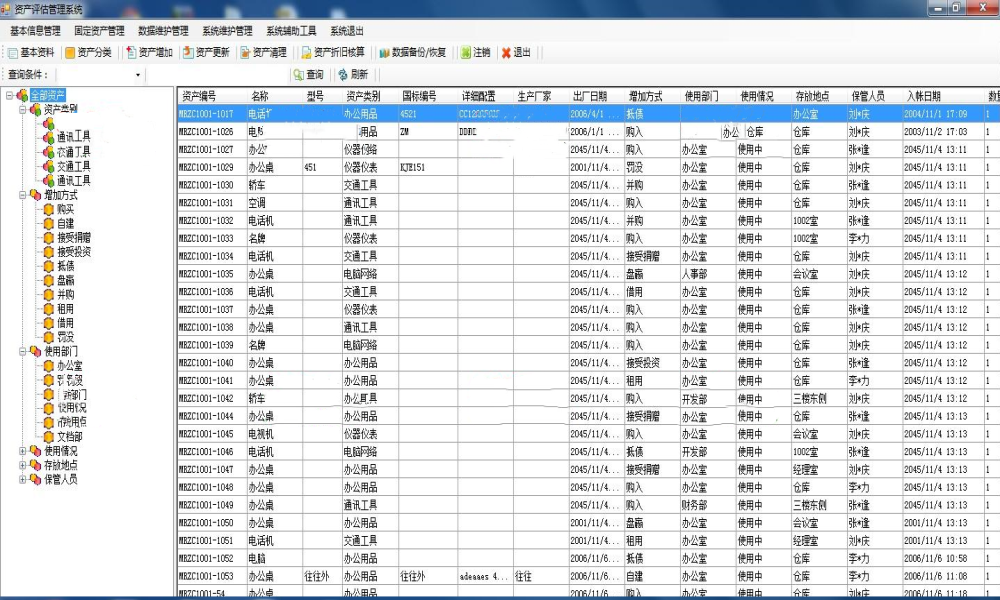Sort by 名称 column header
The height and width of the screenshot is (600, 1000).
[274, 96]
